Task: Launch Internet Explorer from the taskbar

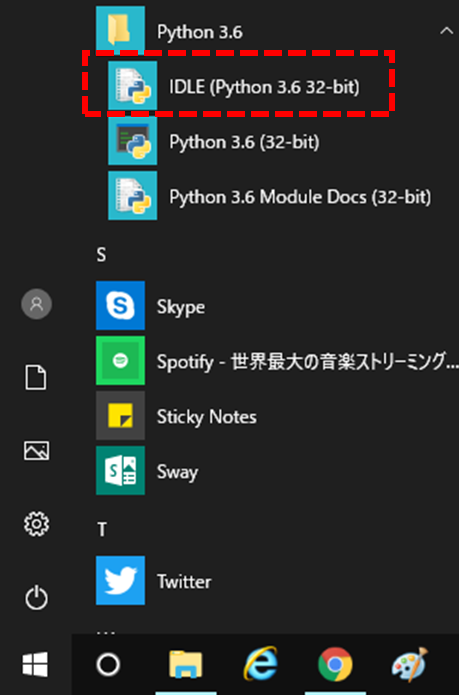Action: (261, 664)
